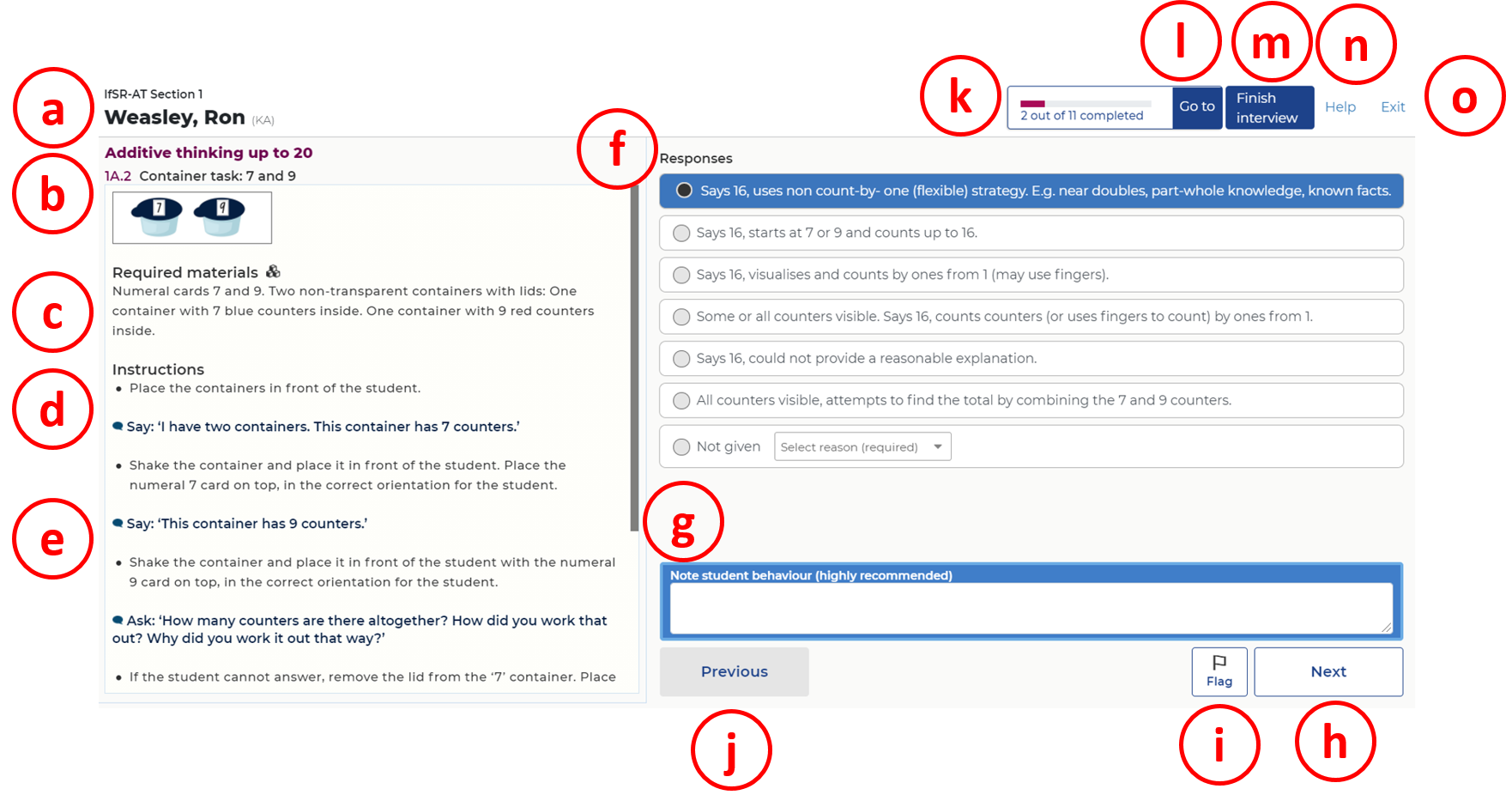Viewport: 1512px width, 795px height.
Task: Choose the 'Not given' radio option
Action: point(681,447)
